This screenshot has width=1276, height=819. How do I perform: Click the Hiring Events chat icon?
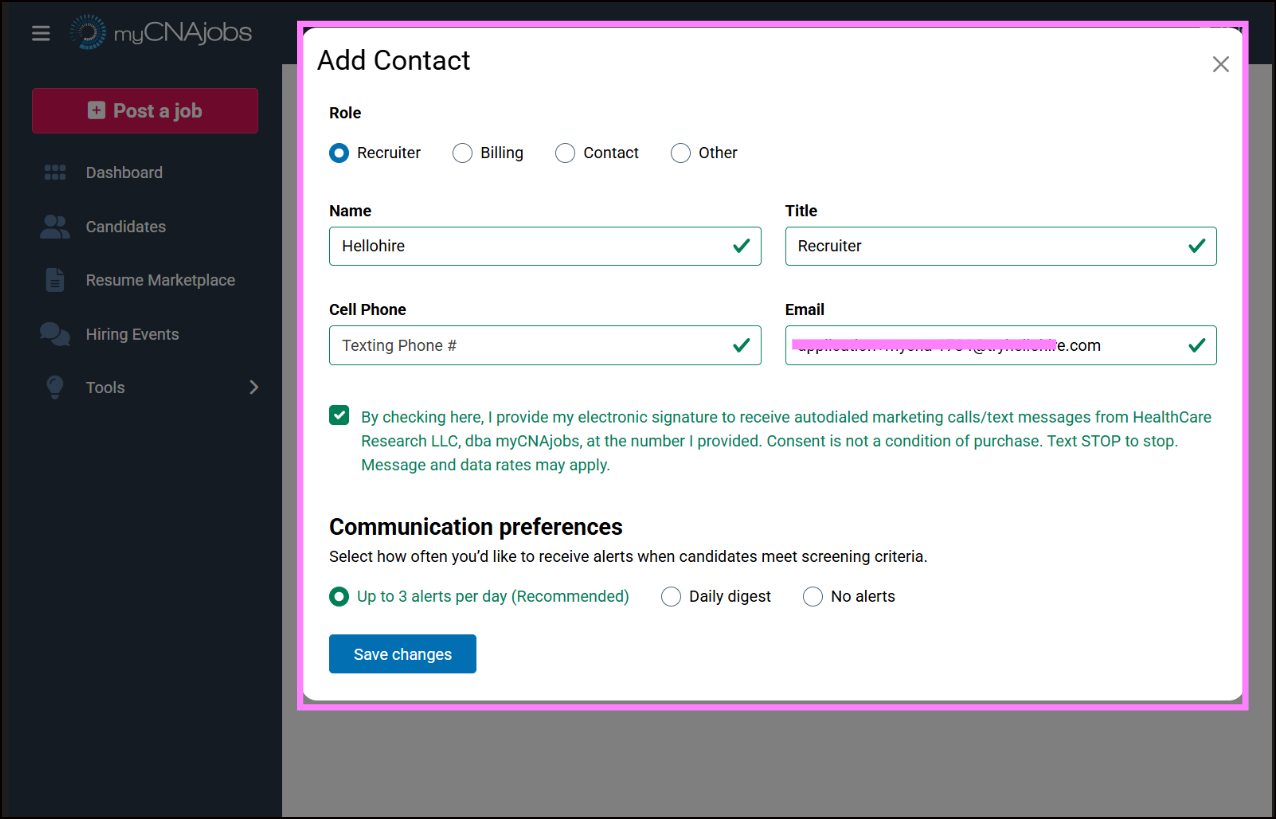(x=55, y=335)
